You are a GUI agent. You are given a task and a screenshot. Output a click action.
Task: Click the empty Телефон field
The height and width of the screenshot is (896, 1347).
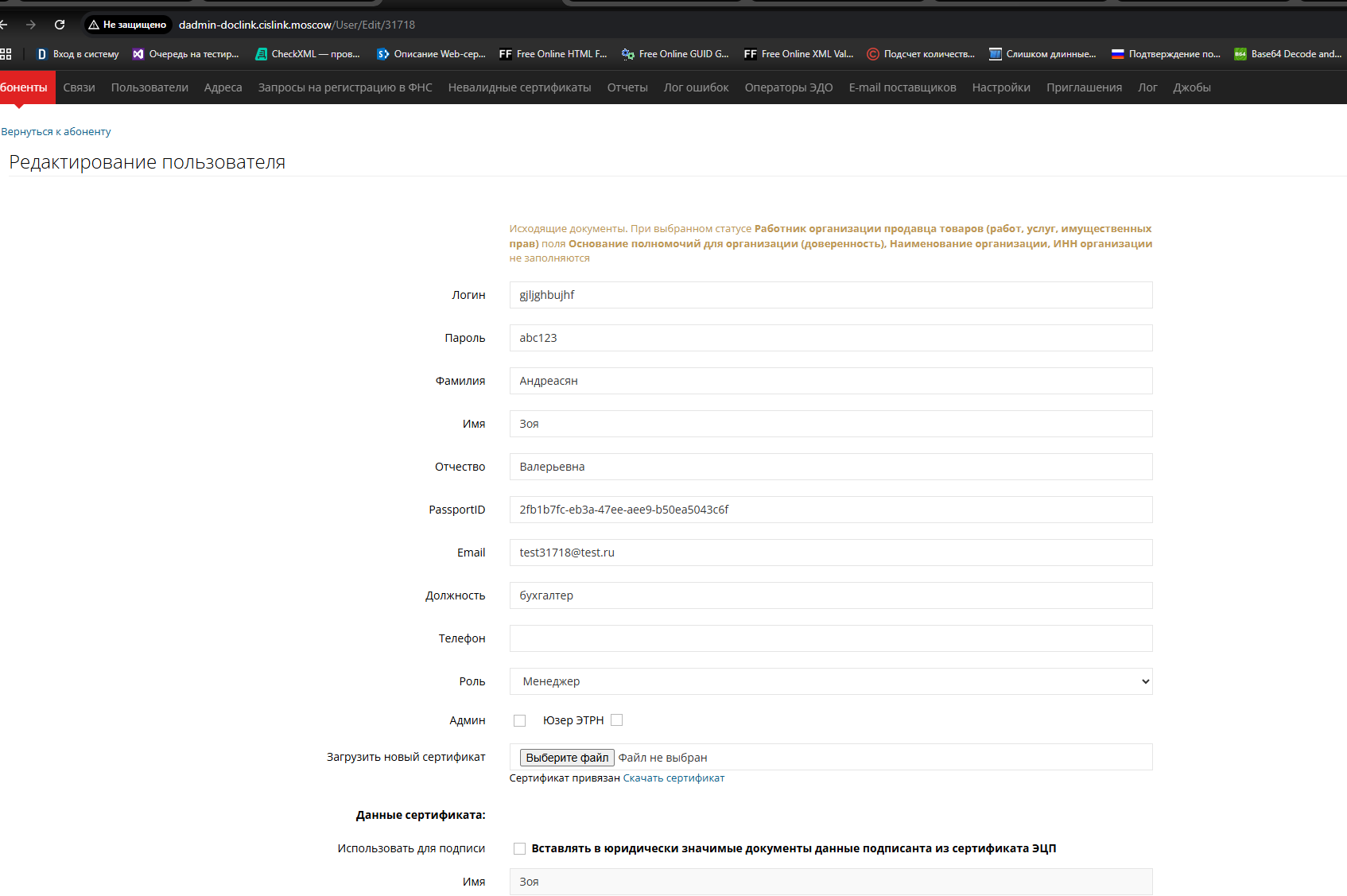click(x=831, y=638)
